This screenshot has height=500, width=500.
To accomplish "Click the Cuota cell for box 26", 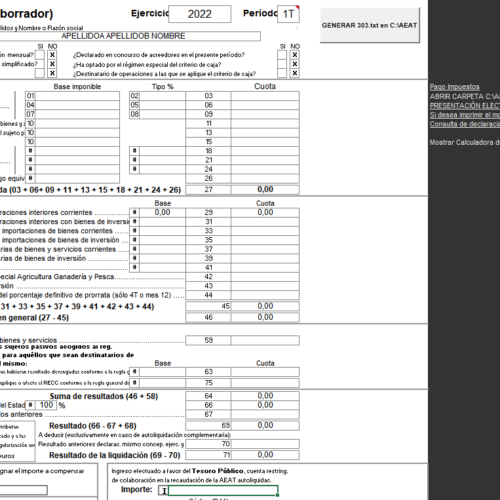I will [x=265, y=178].
